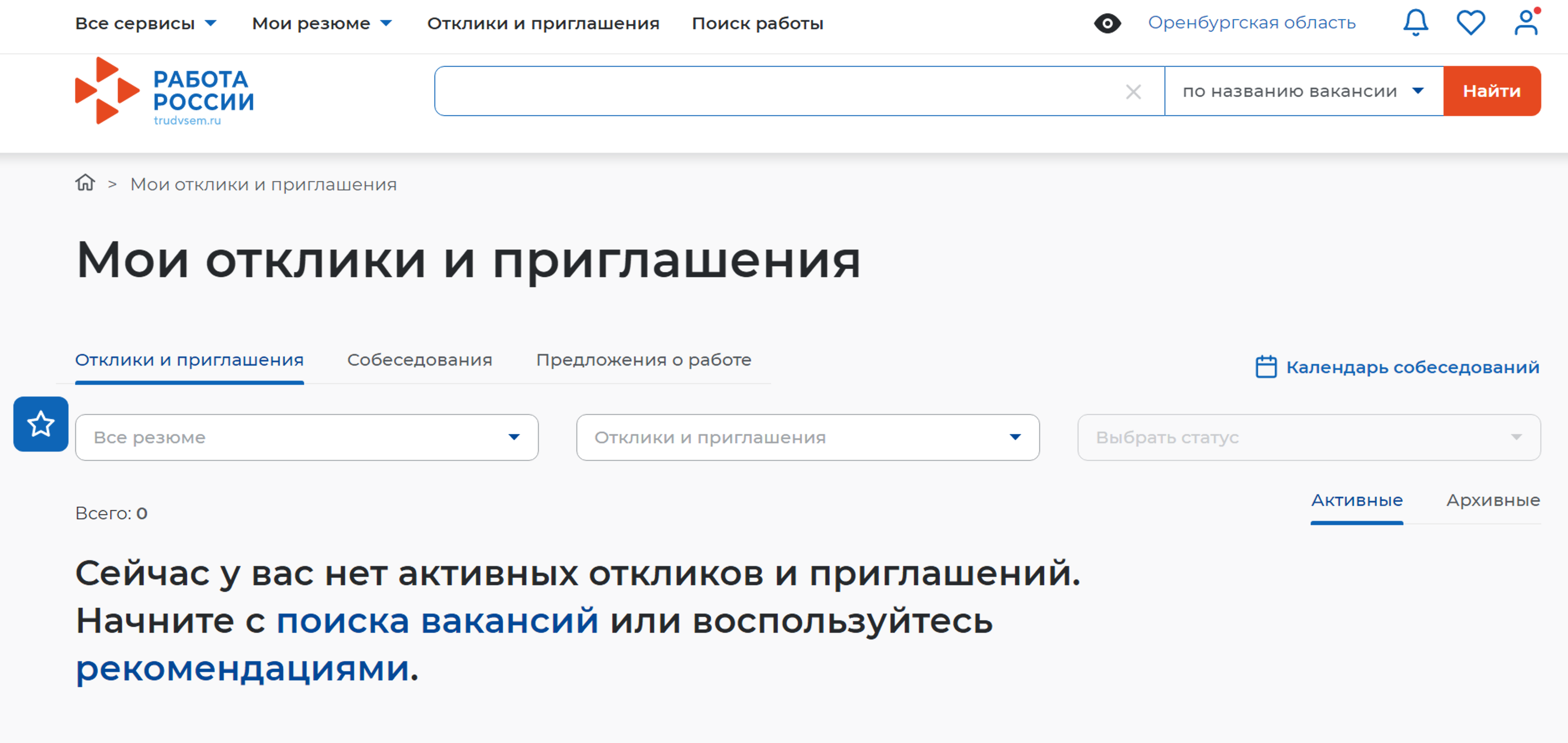Switch to the Предложения о работе tab
The width and height of the screenshot is (1568, 743).
[x=643, y=360]
